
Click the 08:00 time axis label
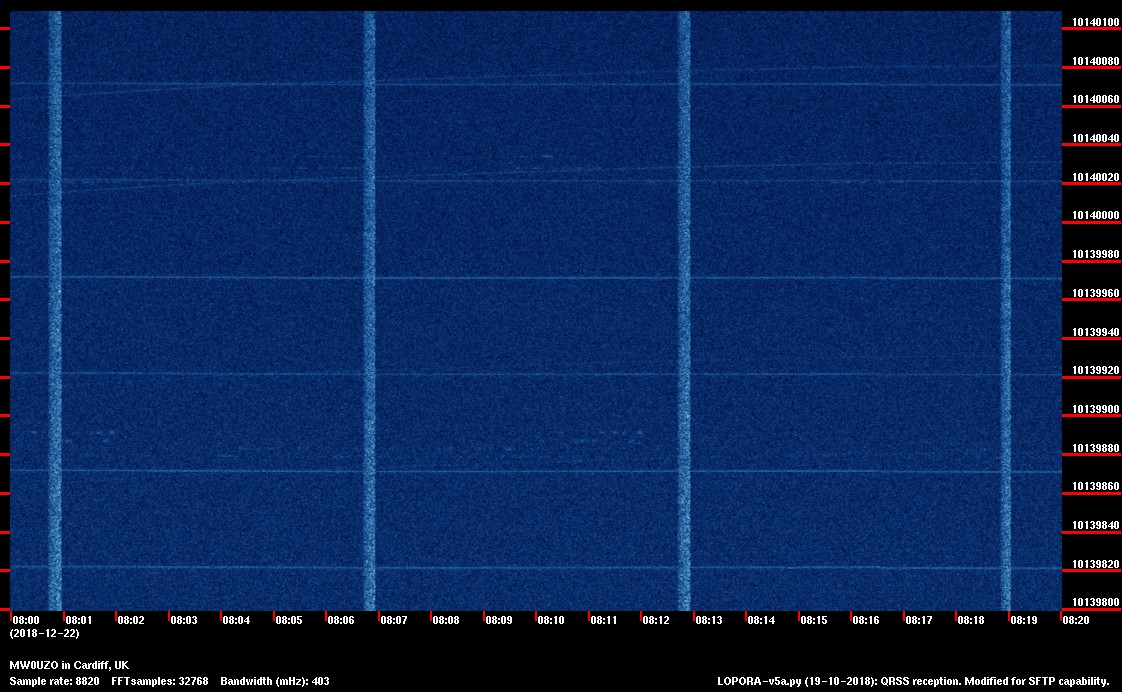26,620
